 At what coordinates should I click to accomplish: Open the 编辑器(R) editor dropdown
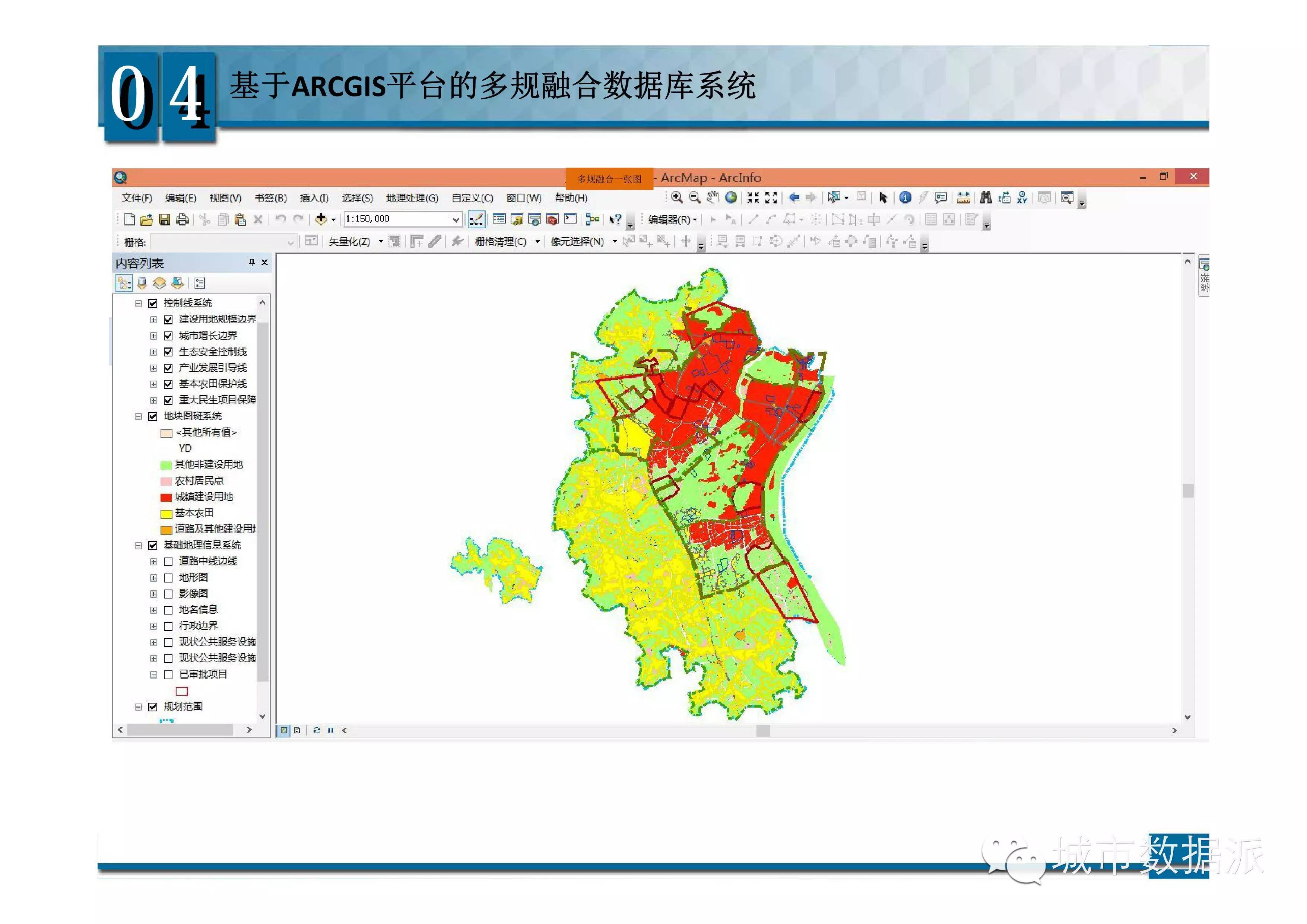672,219
